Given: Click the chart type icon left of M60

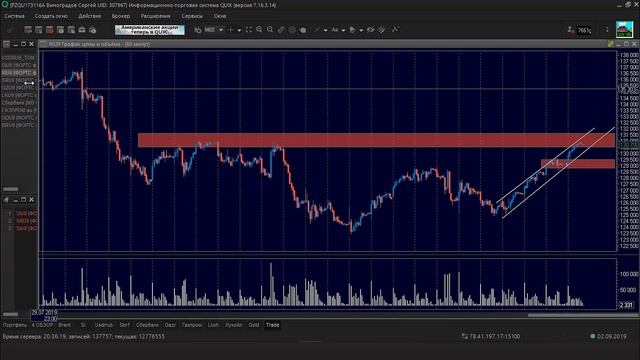Looking at the screenshot, I should (x=198, y=30).
